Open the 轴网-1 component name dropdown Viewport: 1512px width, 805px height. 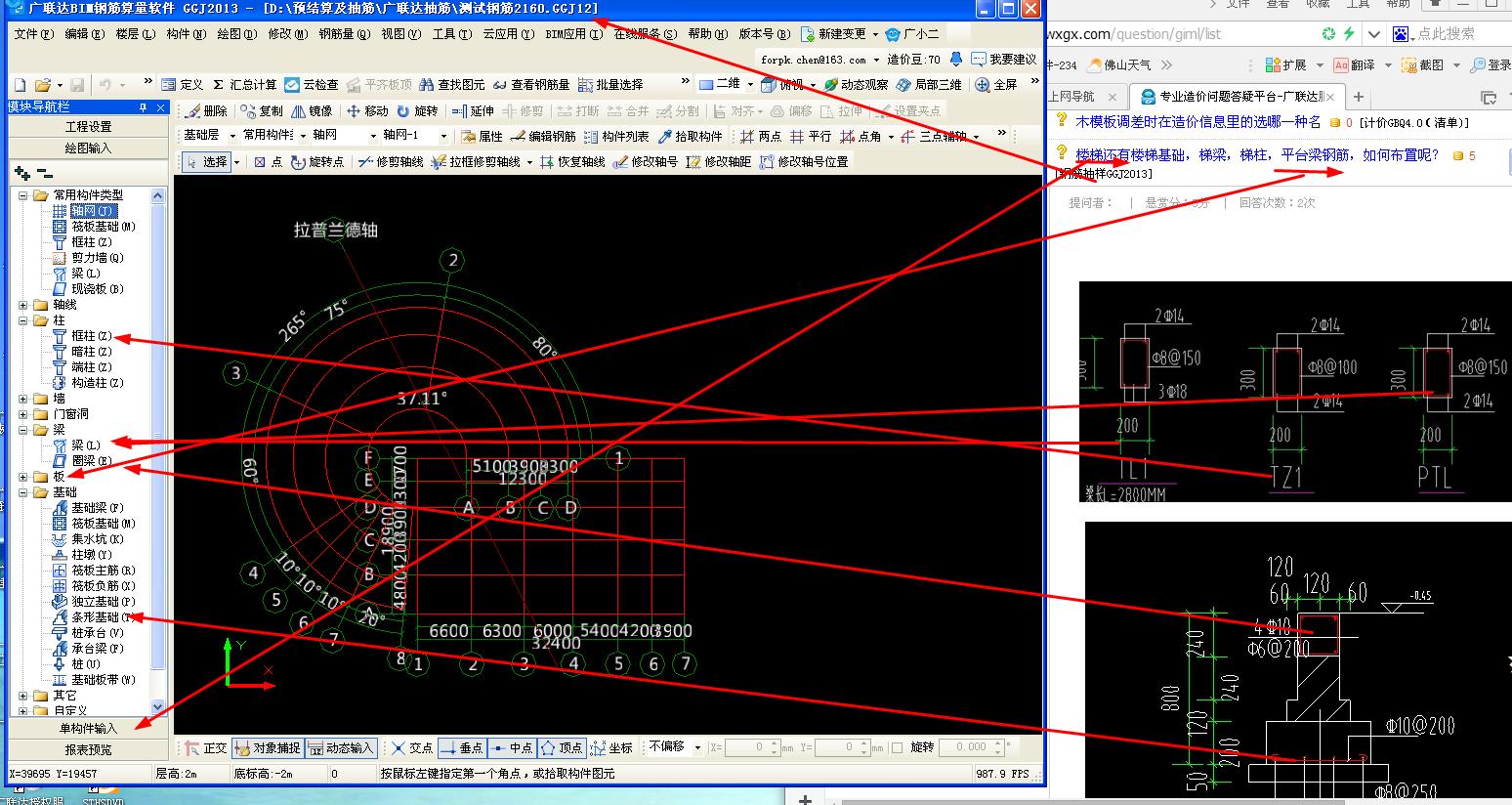click(444, 137)
